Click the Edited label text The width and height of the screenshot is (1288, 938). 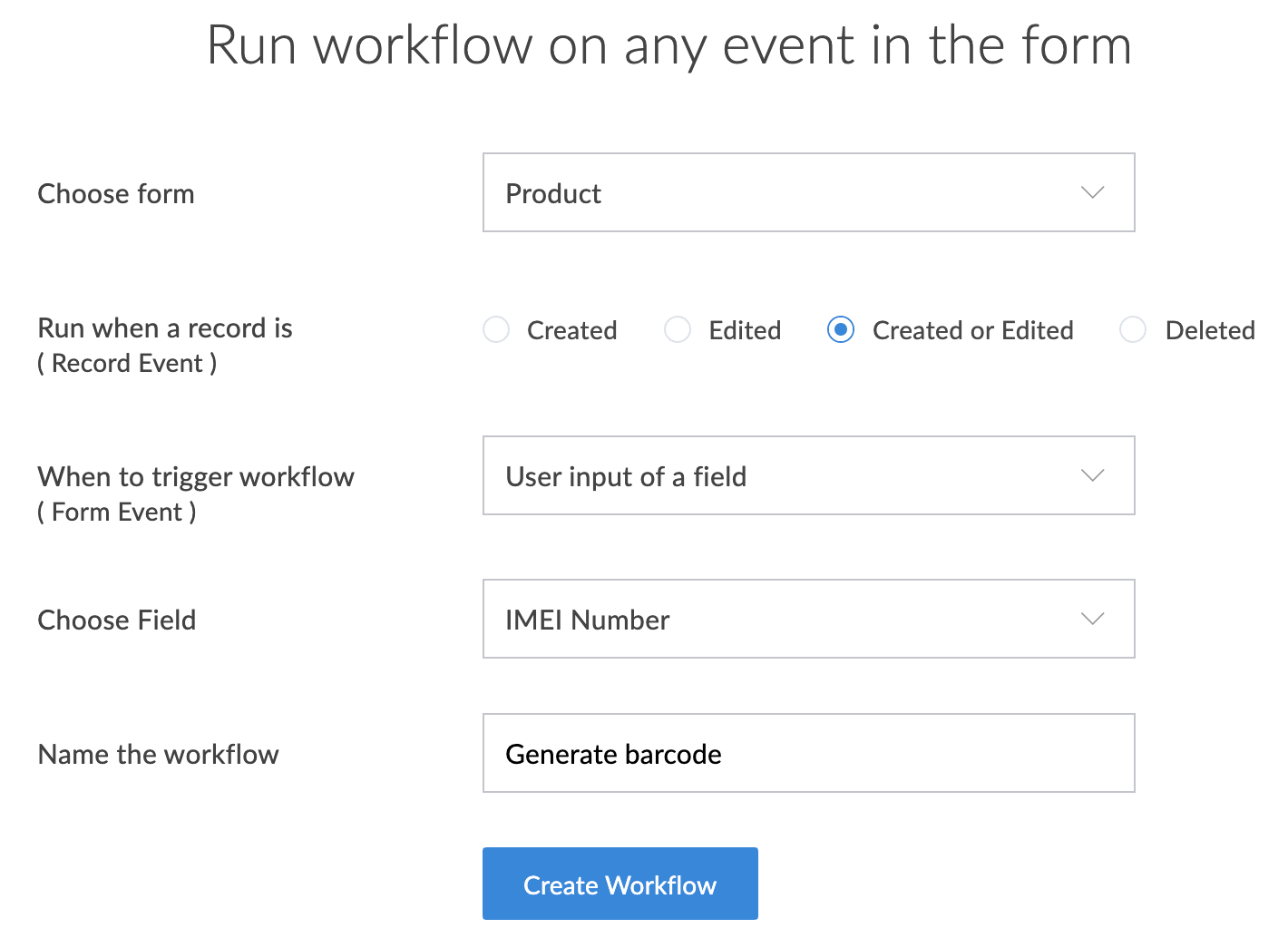745,330
